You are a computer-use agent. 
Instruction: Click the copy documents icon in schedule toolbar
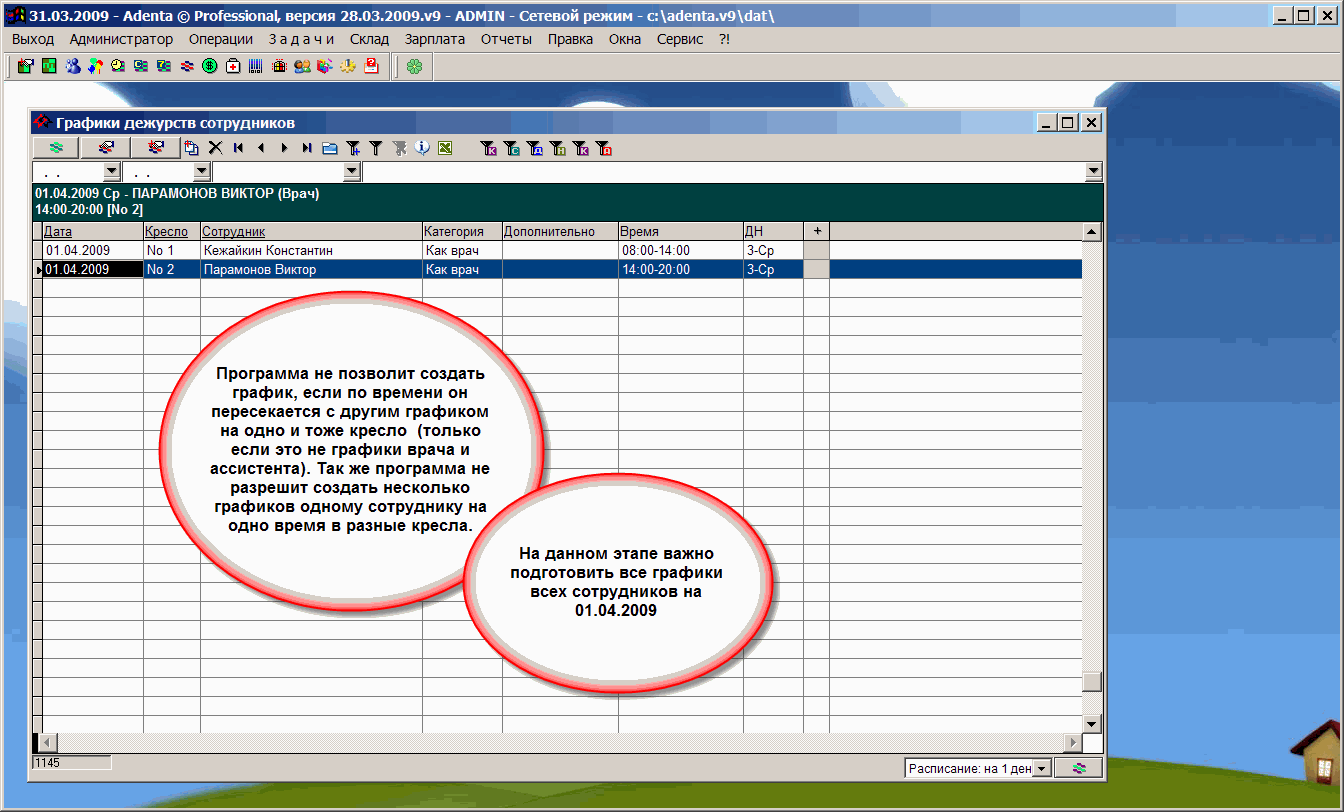coord(191,148)
